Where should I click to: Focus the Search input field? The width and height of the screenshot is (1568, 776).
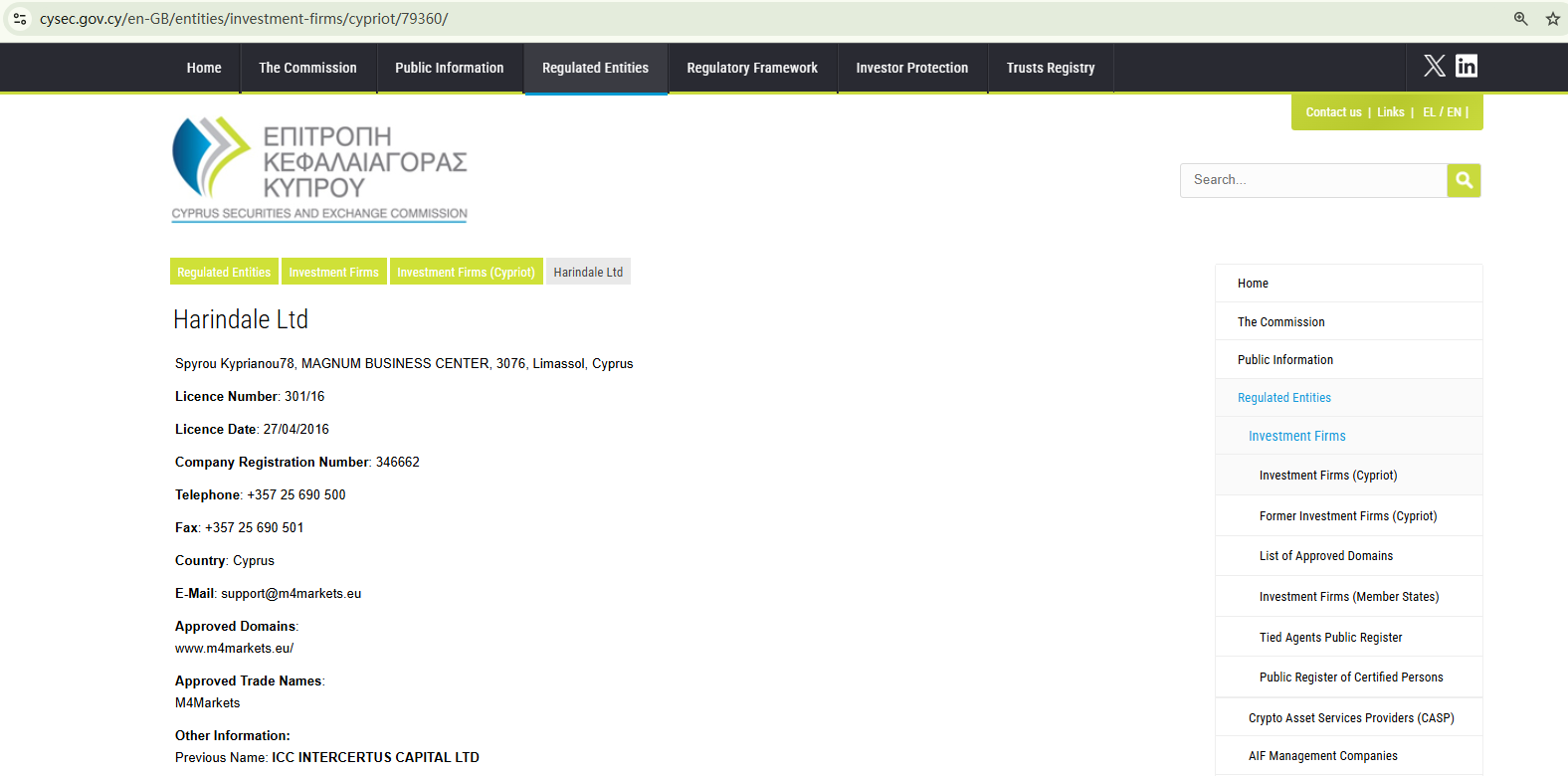(1313, 180)
